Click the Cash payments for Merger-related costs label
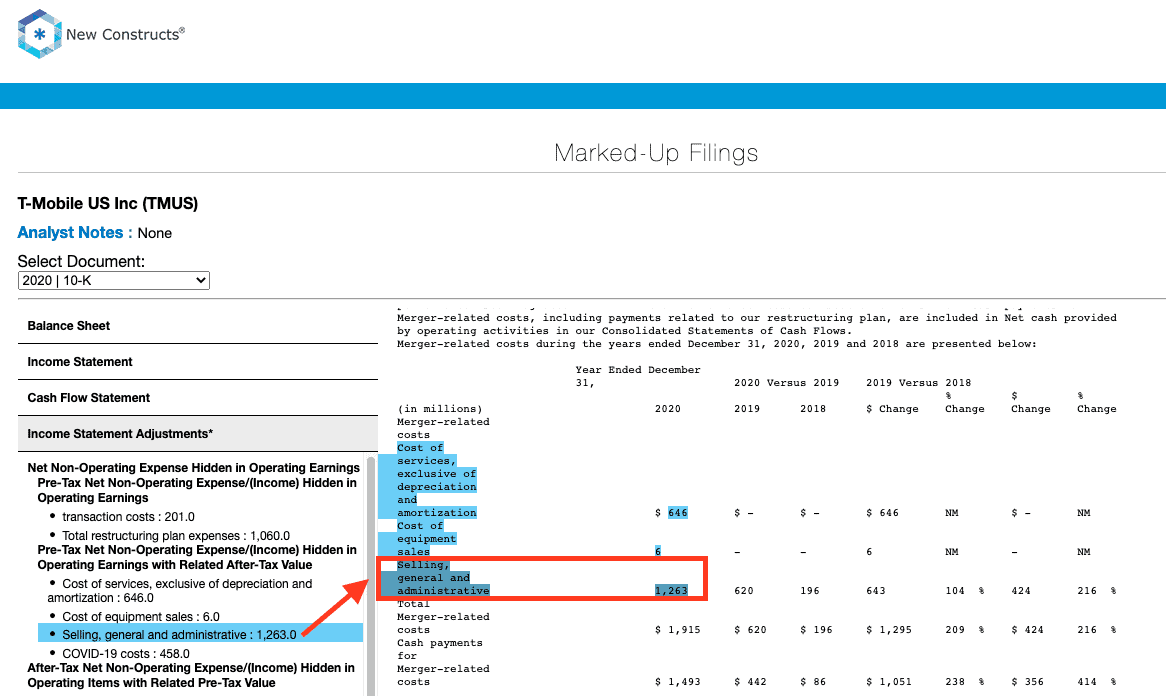 443,663
